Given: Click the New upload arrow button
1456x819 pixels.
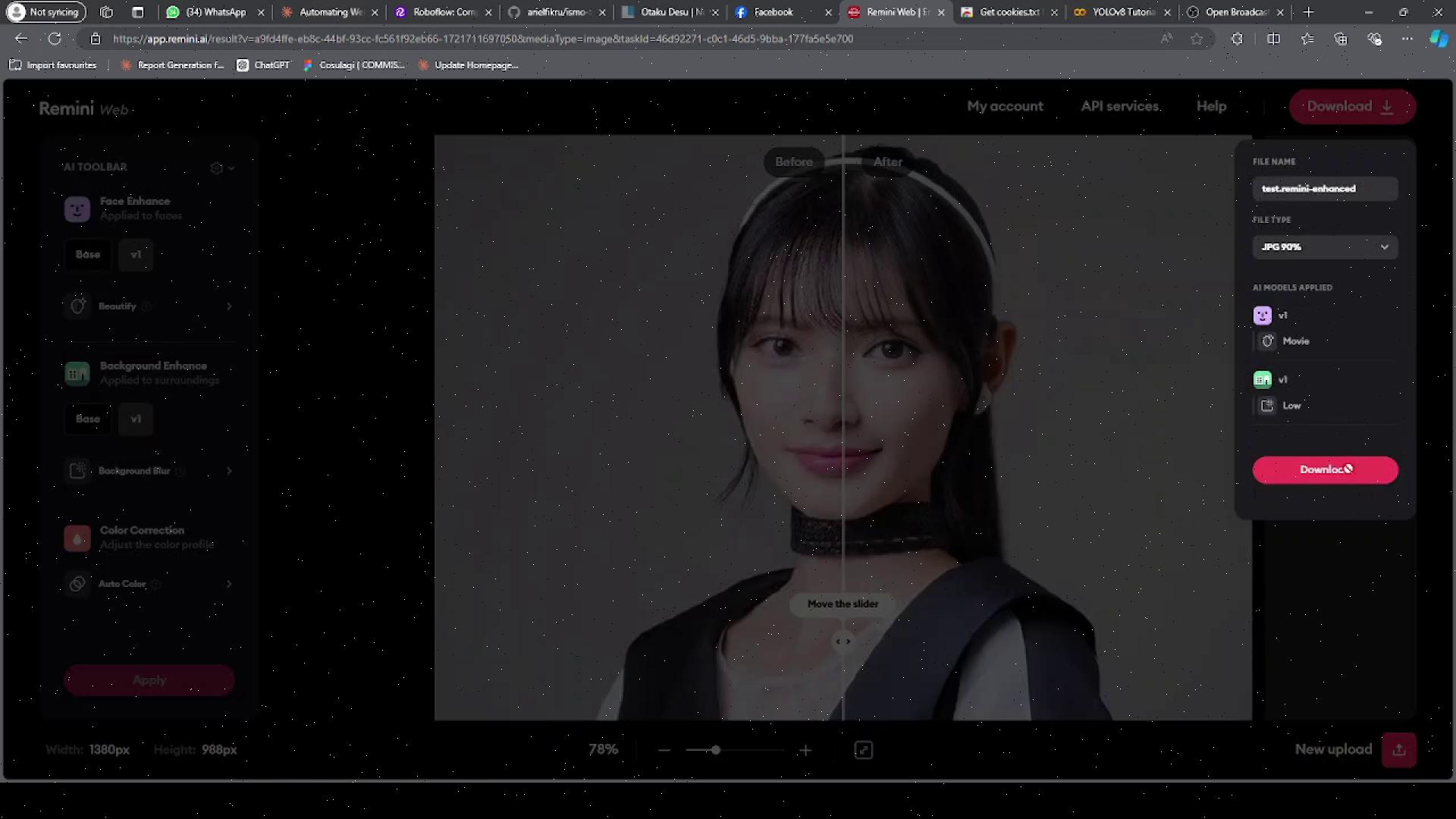Looking at the screenshot, I should (1399, 750).
